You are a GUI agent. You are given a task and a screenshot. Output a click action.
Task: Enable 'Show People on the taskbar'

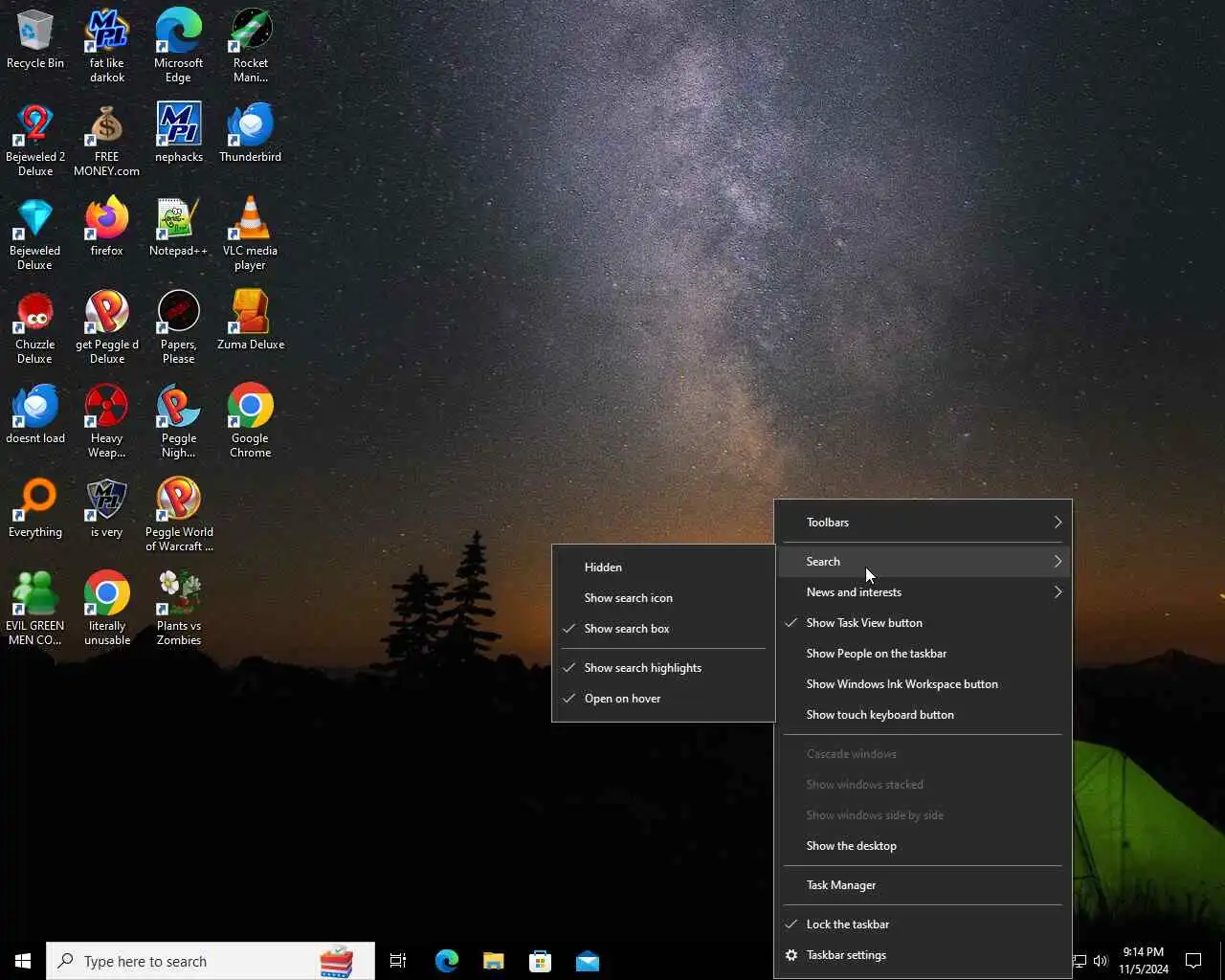tap(923, 654)
